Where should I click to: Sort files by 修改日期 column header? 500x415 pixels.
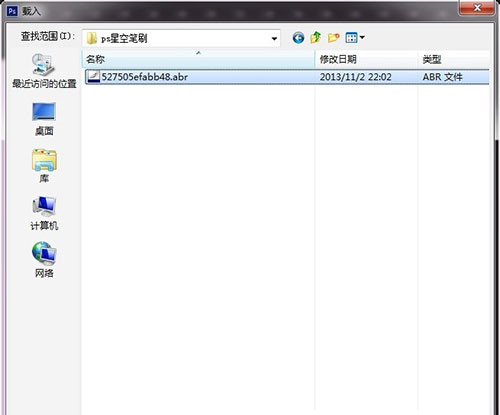click(x=366, y=59)
